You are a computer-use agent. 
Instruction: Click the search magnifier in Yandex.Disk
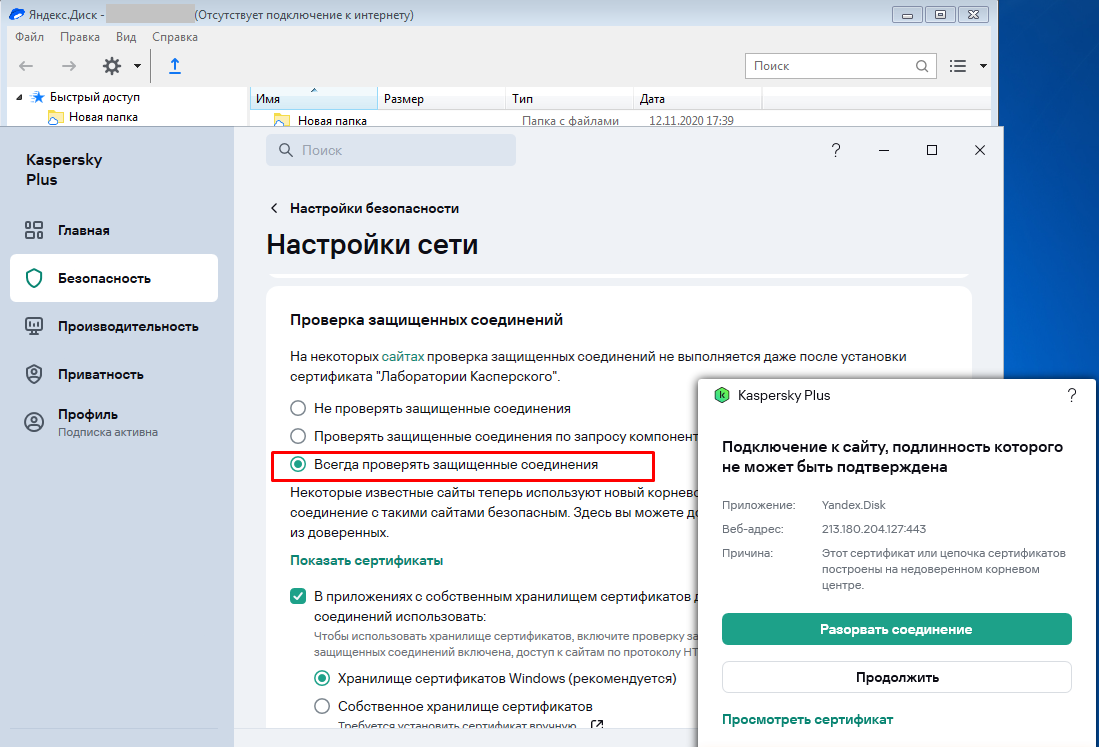pos(922,66)
